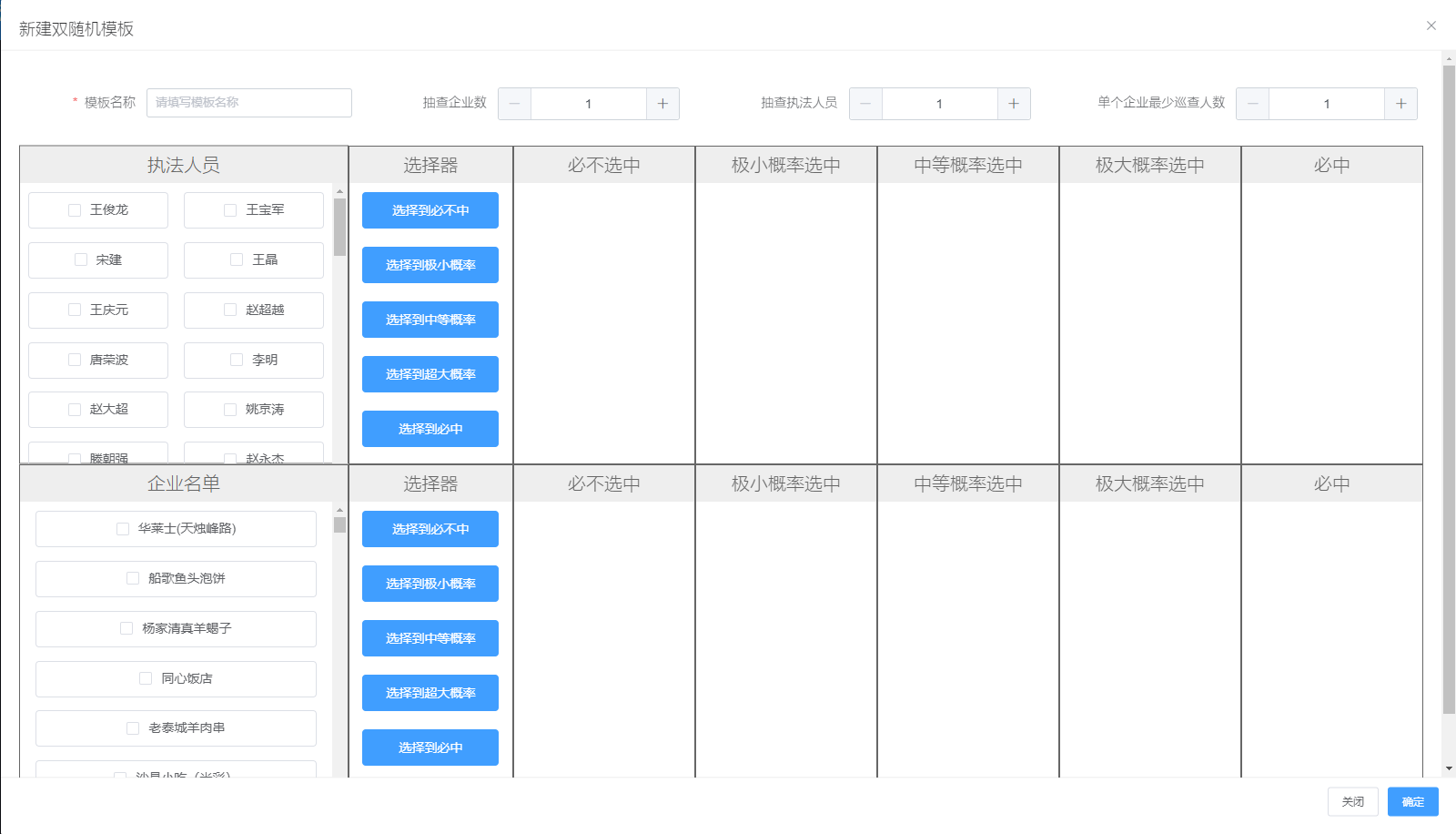The image size is (1456, 834).
Task: Decrement 单个企业最少巡查人数 value
Action: 1253,104
